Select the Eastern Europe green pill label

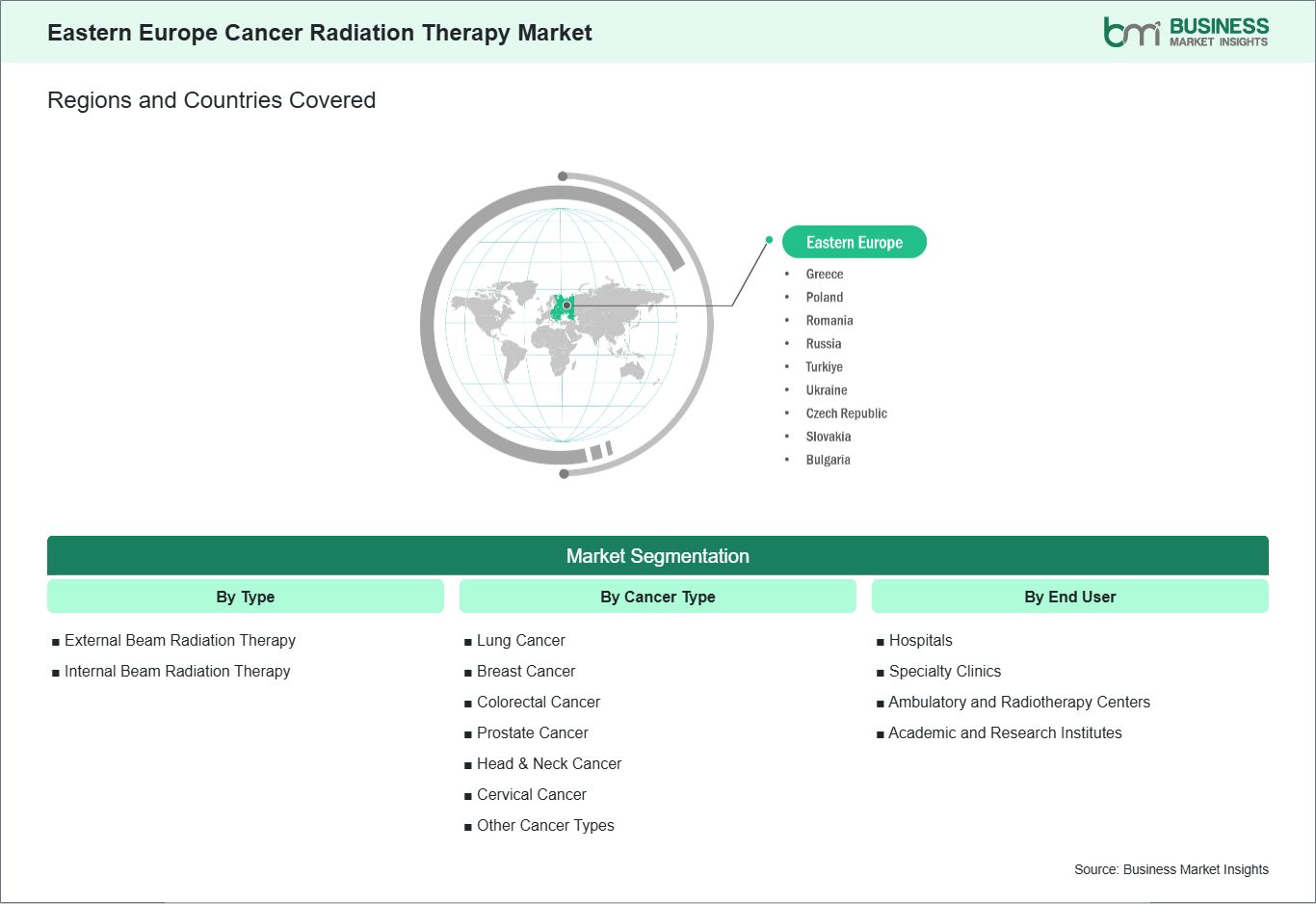854,242
